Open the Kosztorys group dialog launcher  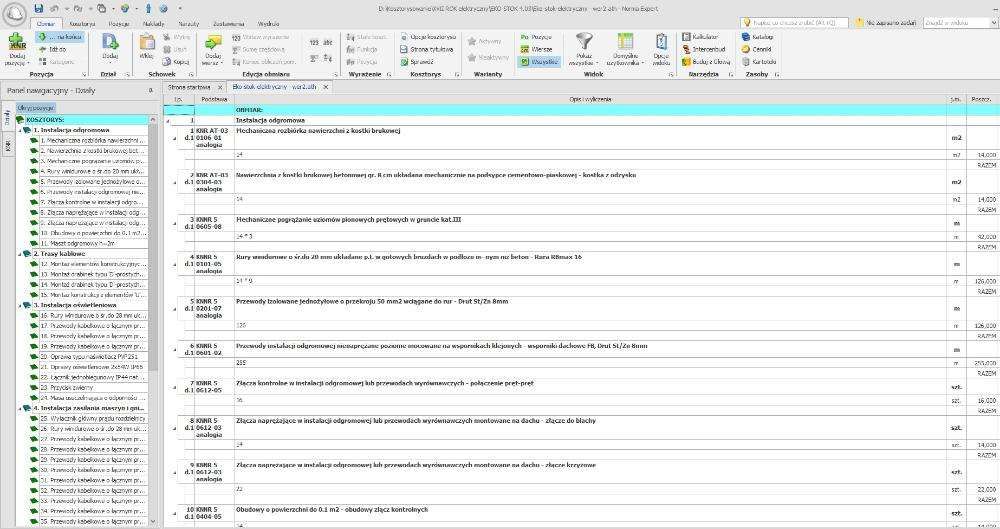coord(457,75)
